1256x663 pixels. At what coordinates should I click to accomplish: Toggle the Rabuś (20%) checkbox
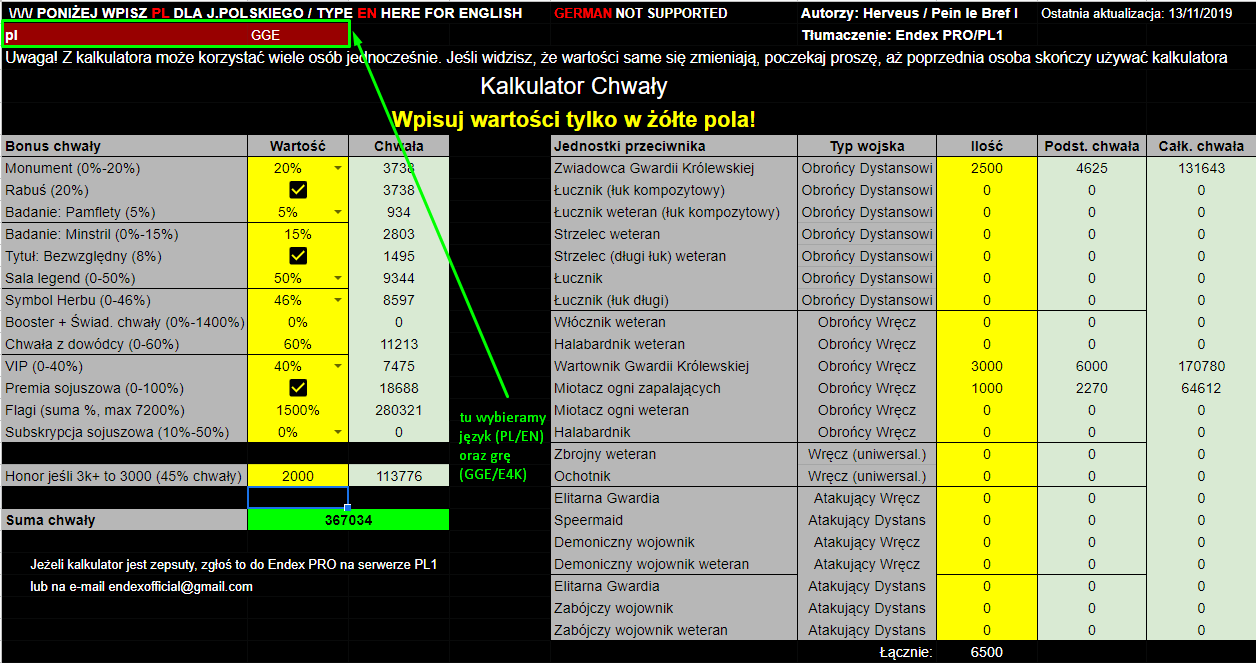298,190
